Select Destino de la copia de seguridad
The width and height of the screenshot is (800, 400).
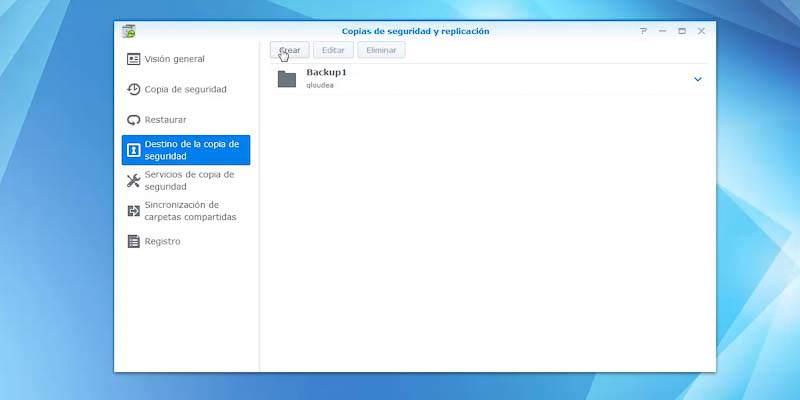pyautogui.click(x=186, y=150)
